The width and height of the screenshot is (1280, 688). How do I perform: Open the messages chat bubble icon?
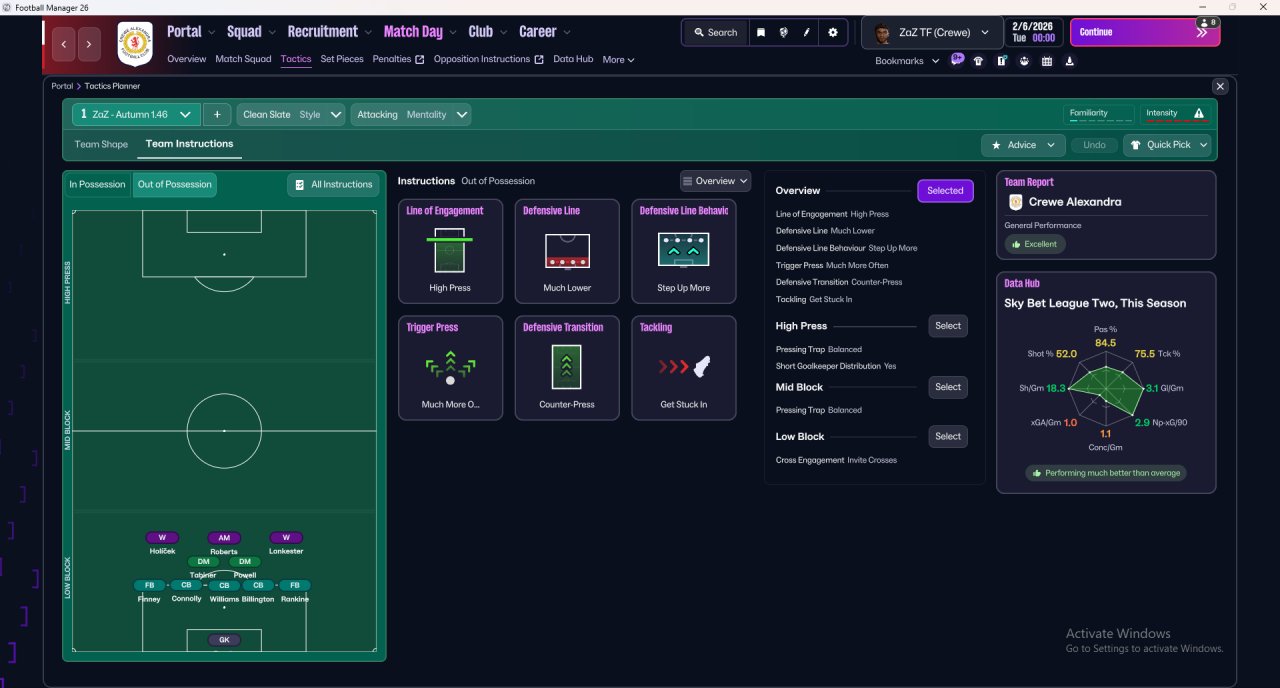pos(957,60)
